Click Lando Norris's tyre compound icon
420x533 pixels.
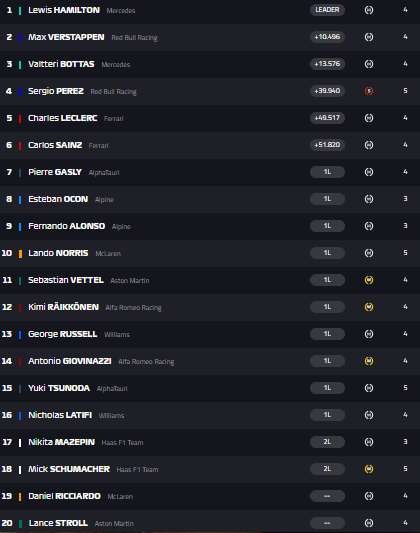(369, 253)
